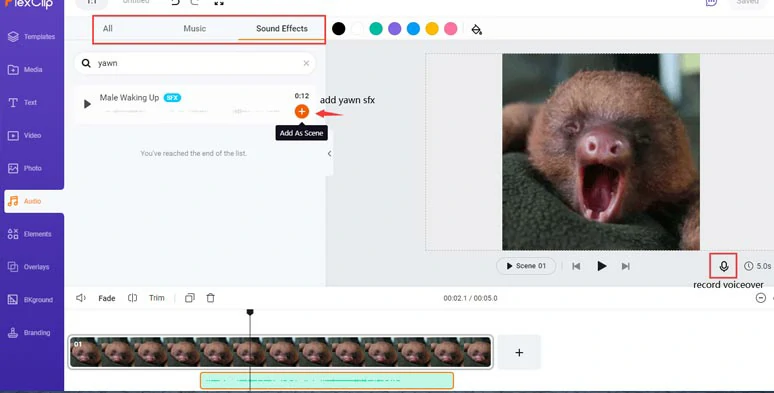Switch to the Music tab
The image size is (774, 393).
[x=194, y=29]
